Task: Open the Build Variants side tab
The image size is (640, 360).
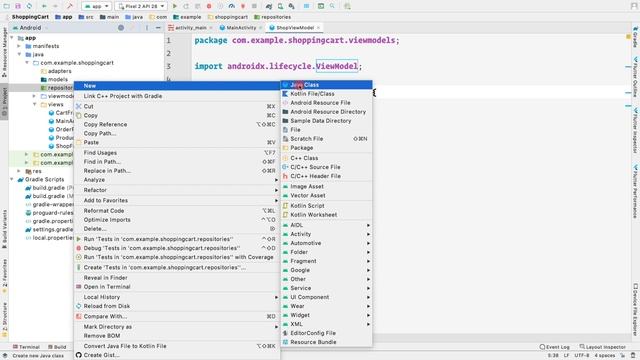Action: point(4,229)
